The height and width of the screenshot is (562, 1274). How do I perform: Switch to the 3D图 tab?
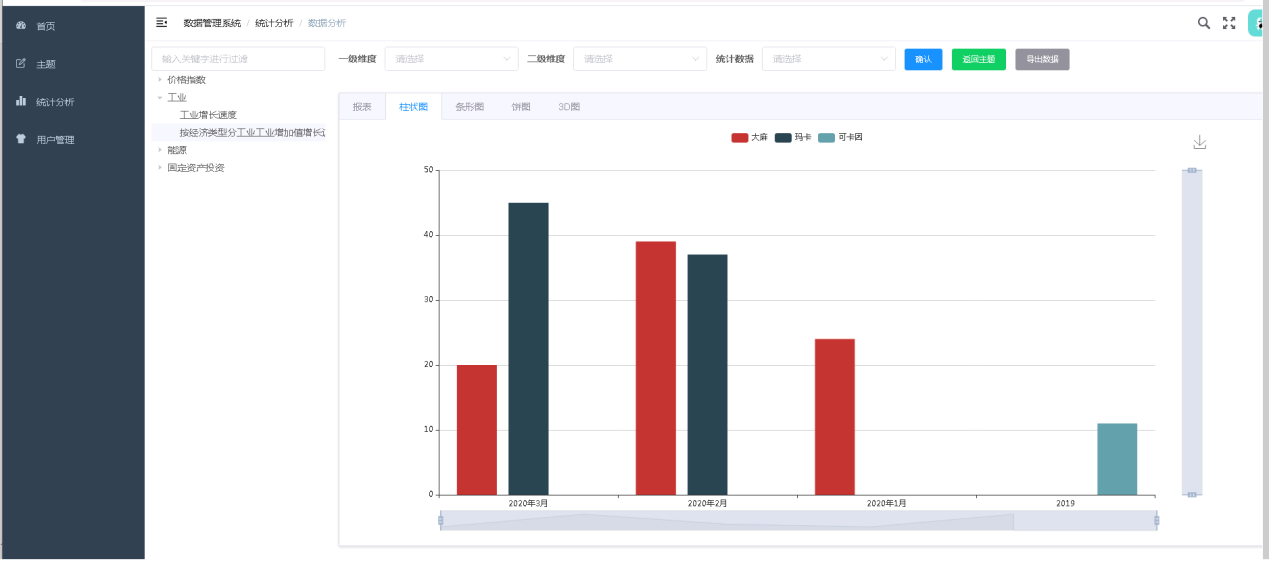point(569,106)
